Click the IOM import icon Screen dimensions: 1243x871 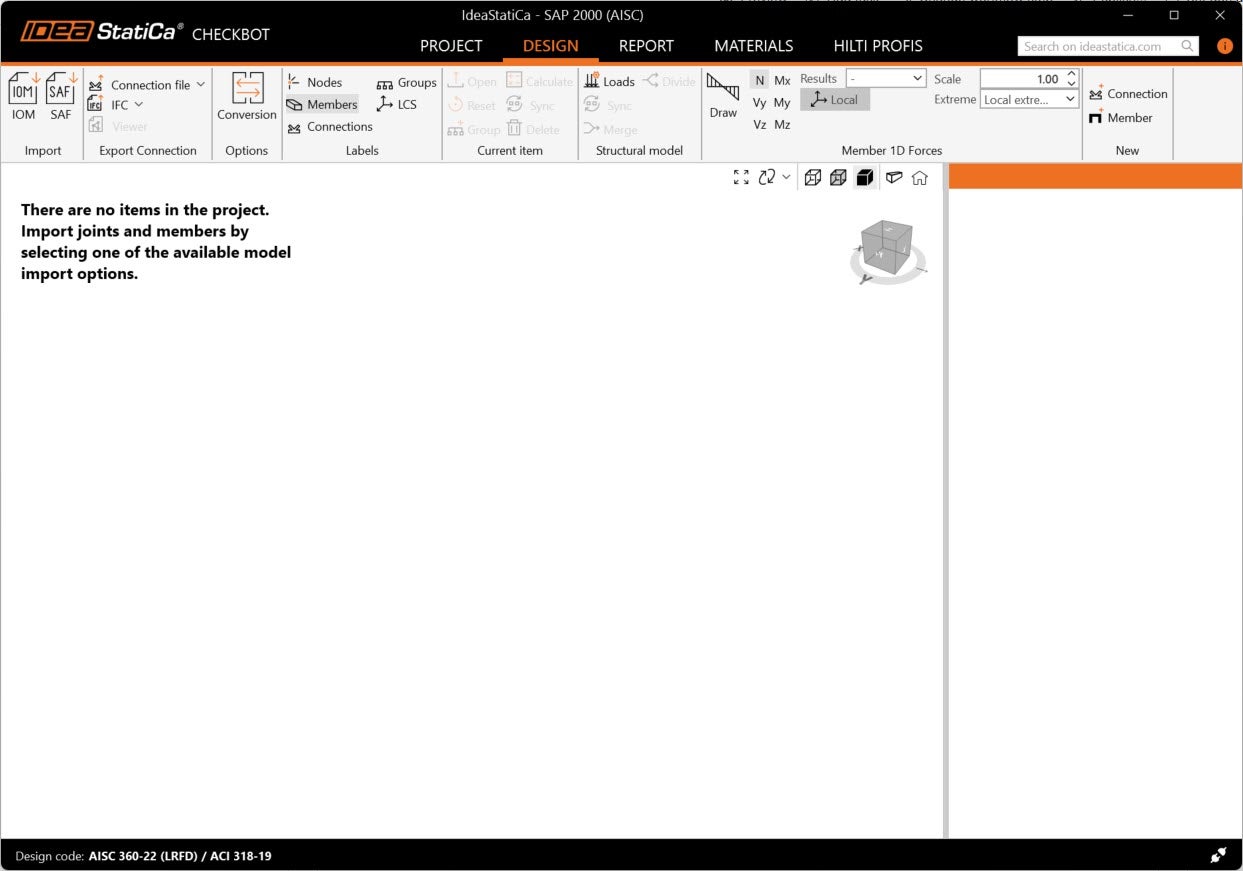point(23,90)
